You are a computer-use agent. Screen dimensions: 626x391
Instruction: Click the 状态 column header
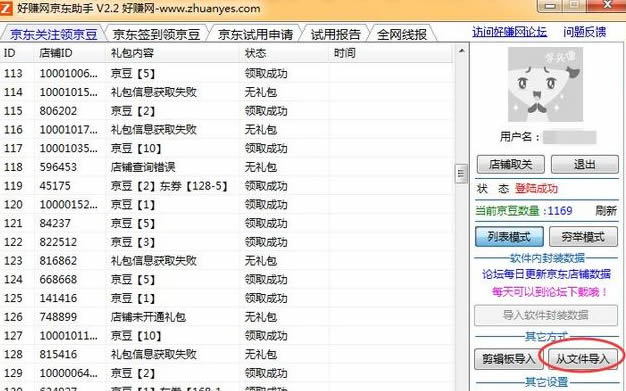[x=284, y=53]
